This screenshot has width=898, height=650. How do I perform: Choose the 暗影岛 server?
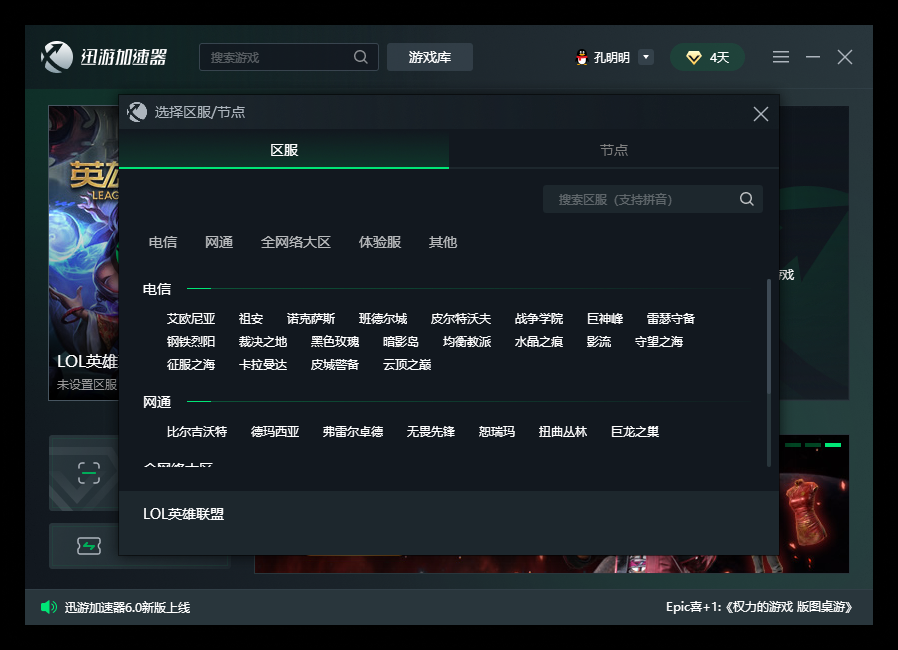pyautogui.click(x=401, y=342)
